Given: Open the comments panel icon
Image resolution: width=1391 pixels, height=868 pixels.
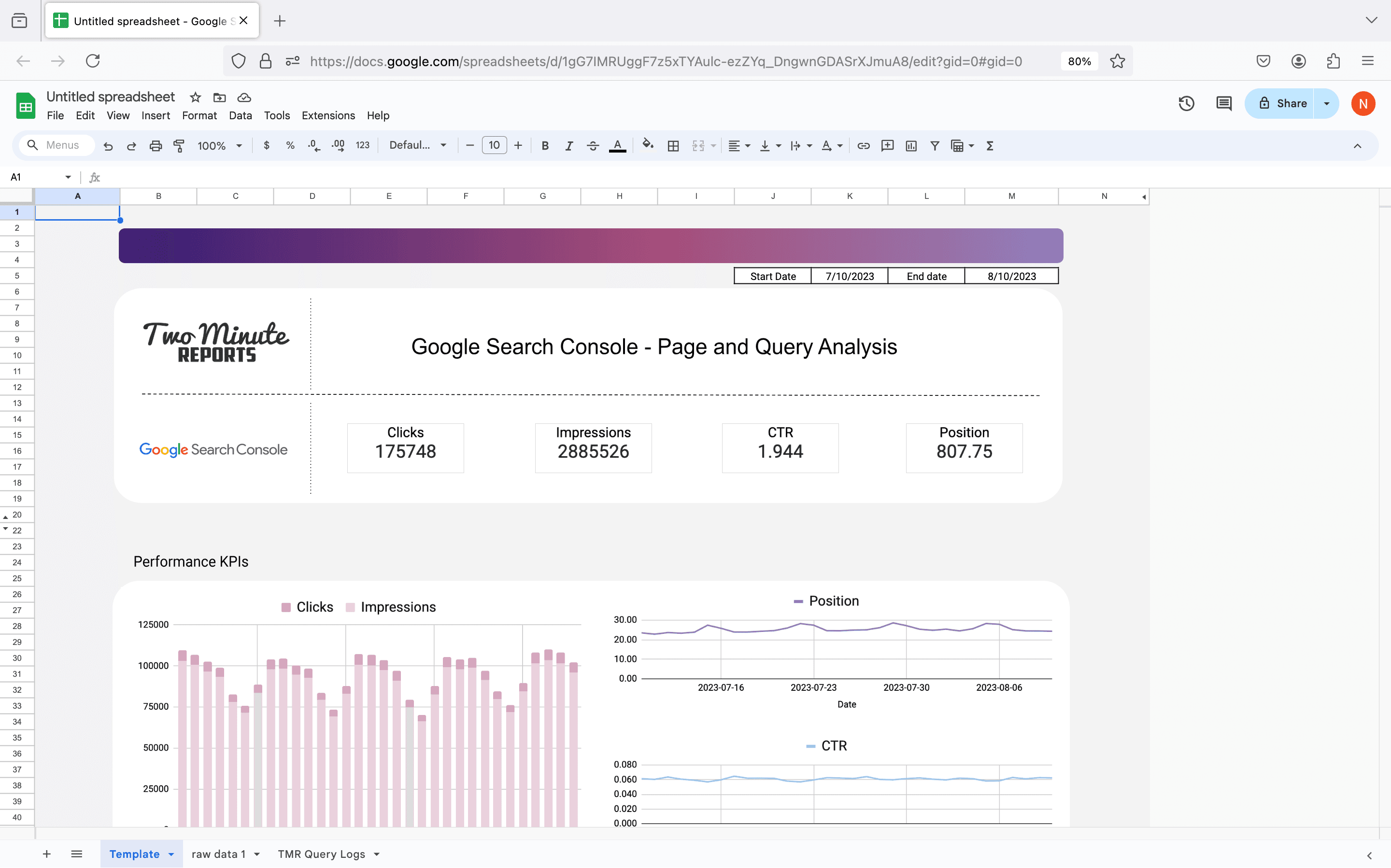Looking at the screenshot, I should 1223,104.
